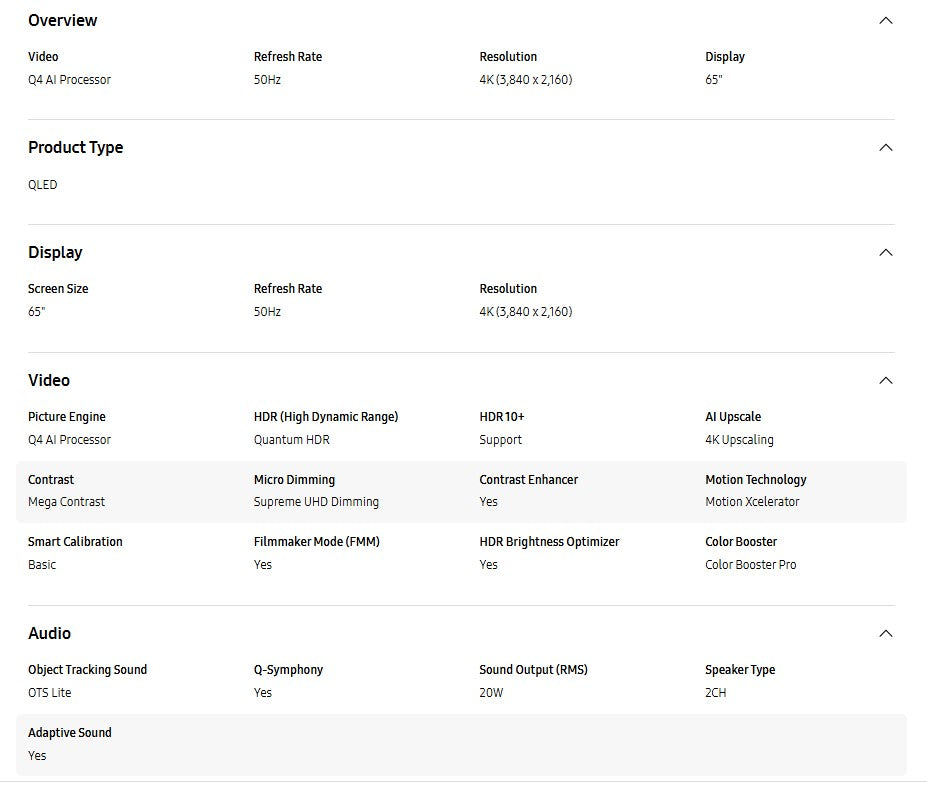The height and width of the screenshot is (785, 927).
Task: Click the Audio section heading text
Action: 50,634
